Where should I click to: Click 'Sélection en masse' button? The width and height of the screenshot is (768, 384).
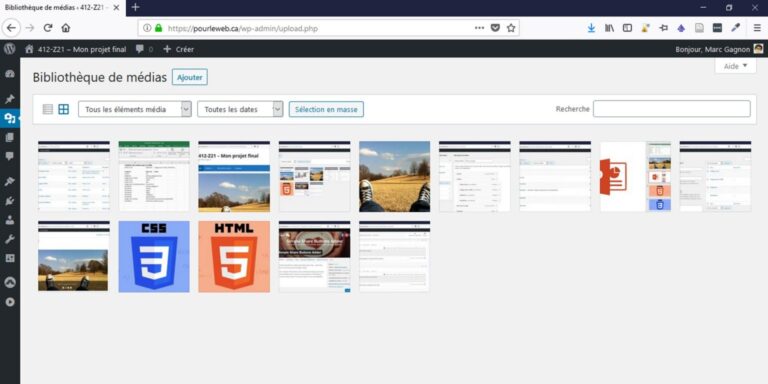(326, 109)
